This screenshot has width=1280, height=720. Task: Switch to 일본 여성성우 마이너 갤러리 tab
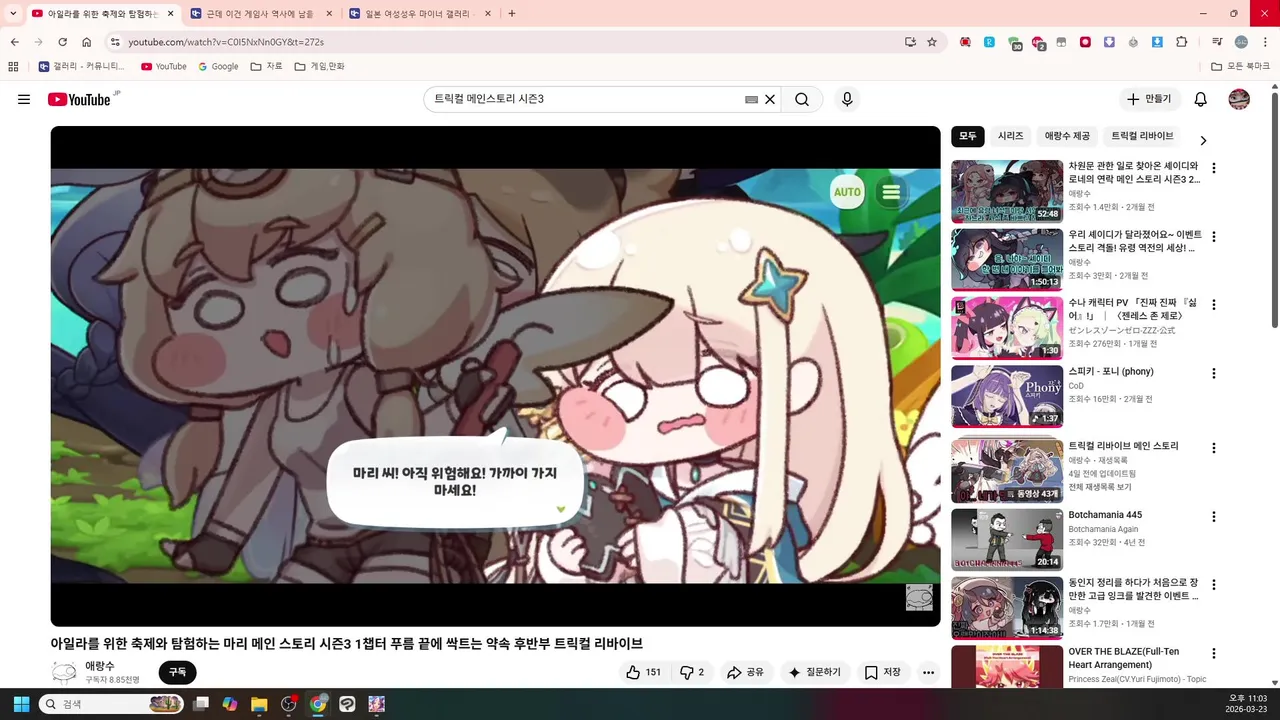coord(419,14)
